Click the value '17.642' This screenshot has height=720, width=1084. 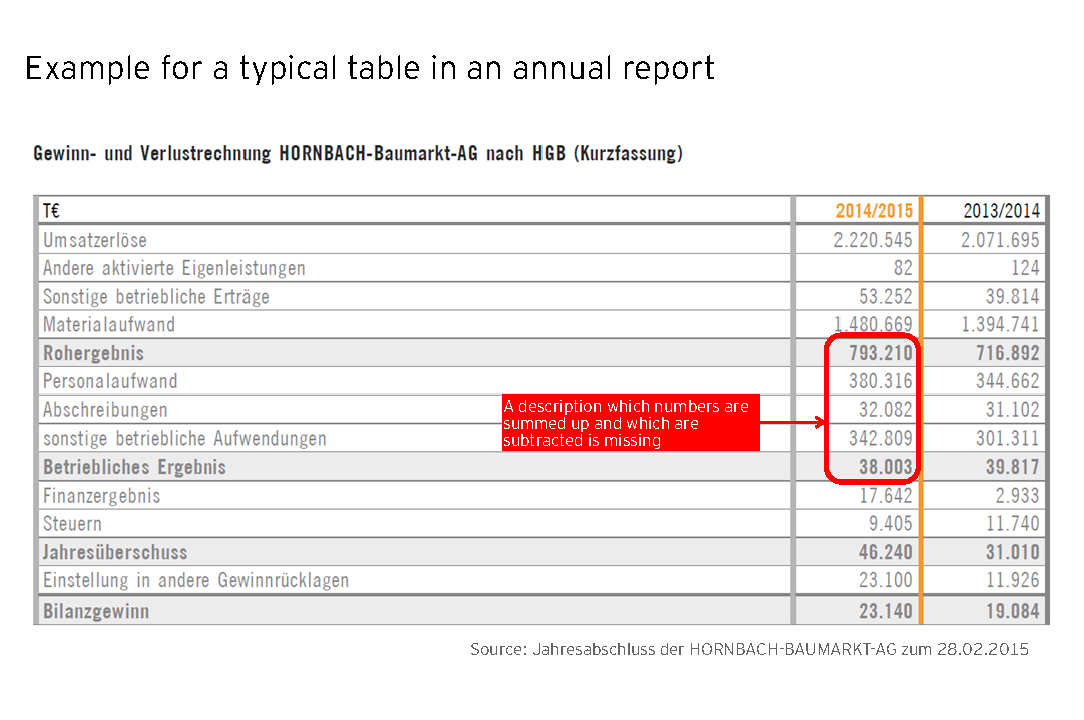tap(886, 496)
